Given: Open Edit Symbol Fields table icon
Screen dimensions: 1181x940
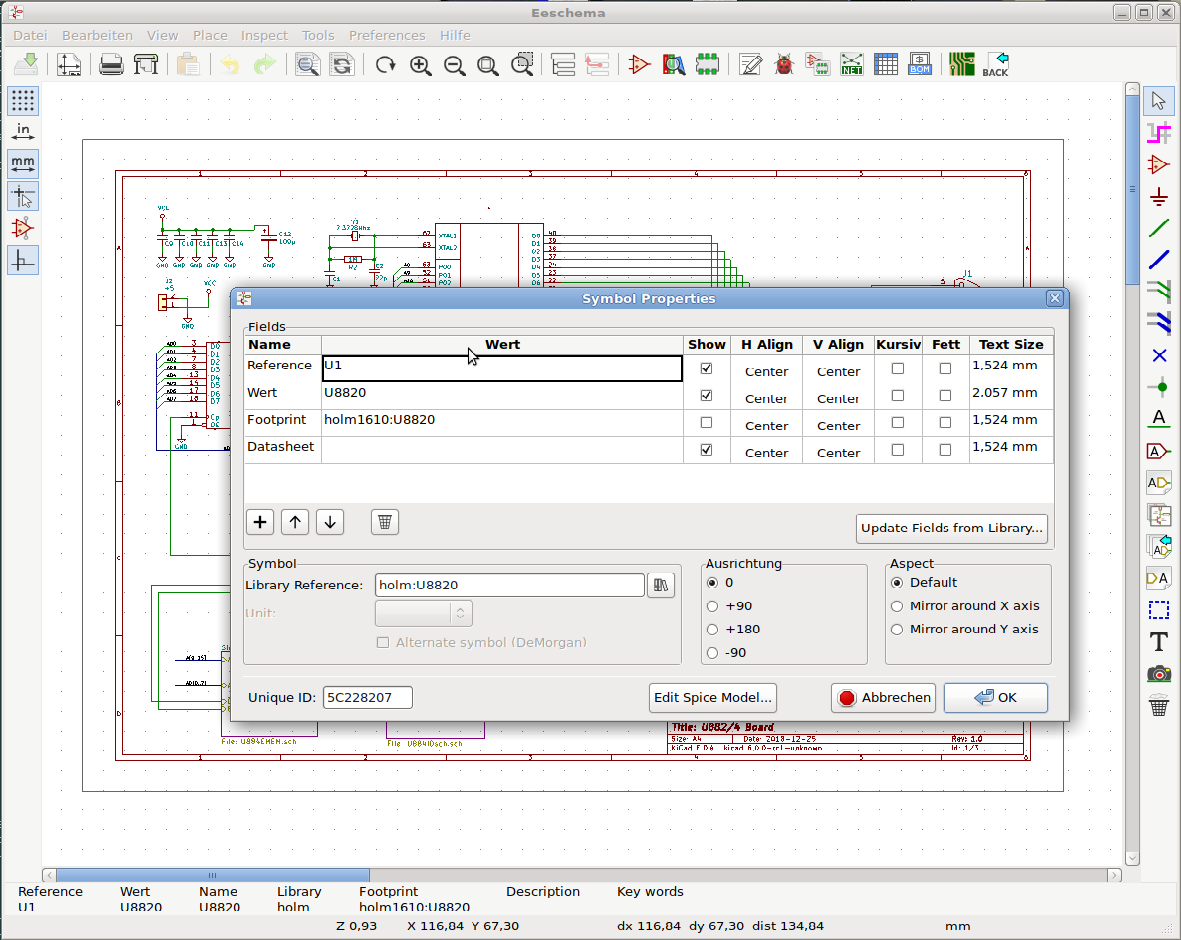Looking at the screenshot, I should pyautogui.click(x=886, y=65).
